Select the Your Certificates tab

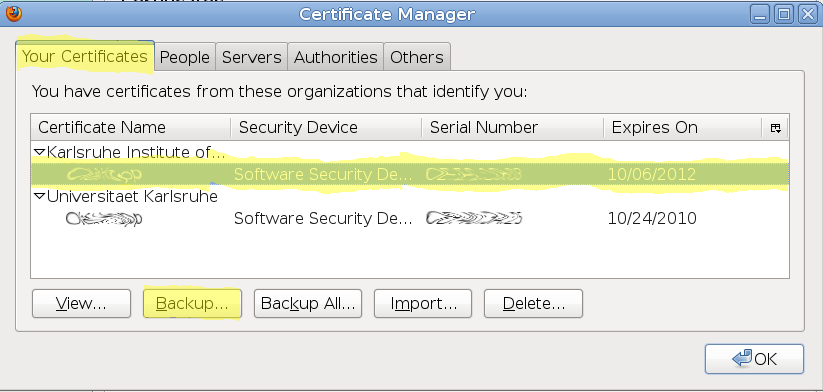pos(85,56)
